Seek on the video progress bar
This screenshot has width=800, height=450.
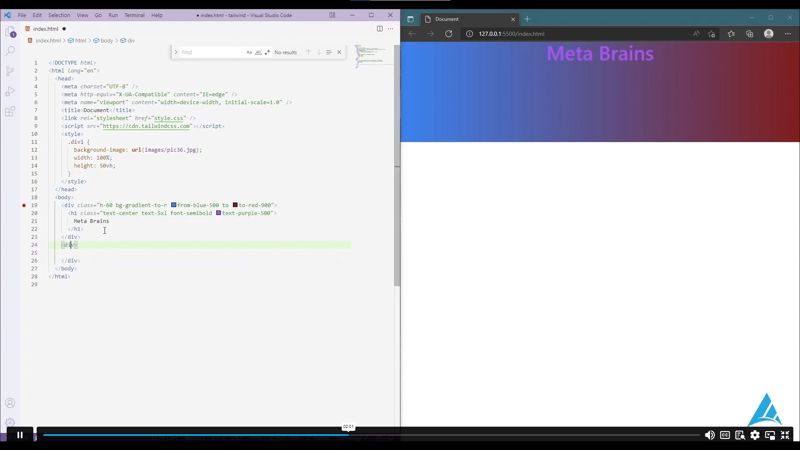pos(371,435)
